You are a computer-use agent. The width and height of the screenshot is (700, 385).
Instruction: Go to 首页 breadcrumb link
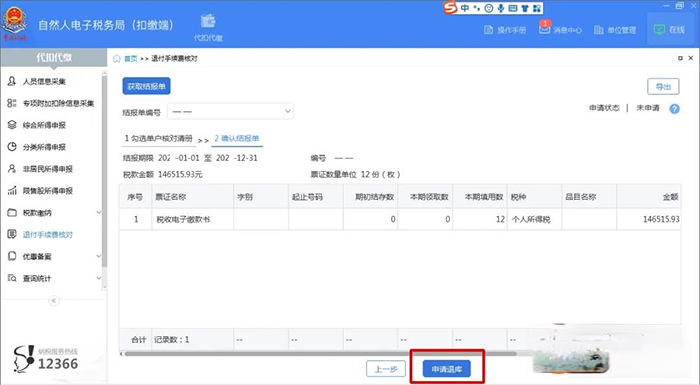[x=130, y=59]
